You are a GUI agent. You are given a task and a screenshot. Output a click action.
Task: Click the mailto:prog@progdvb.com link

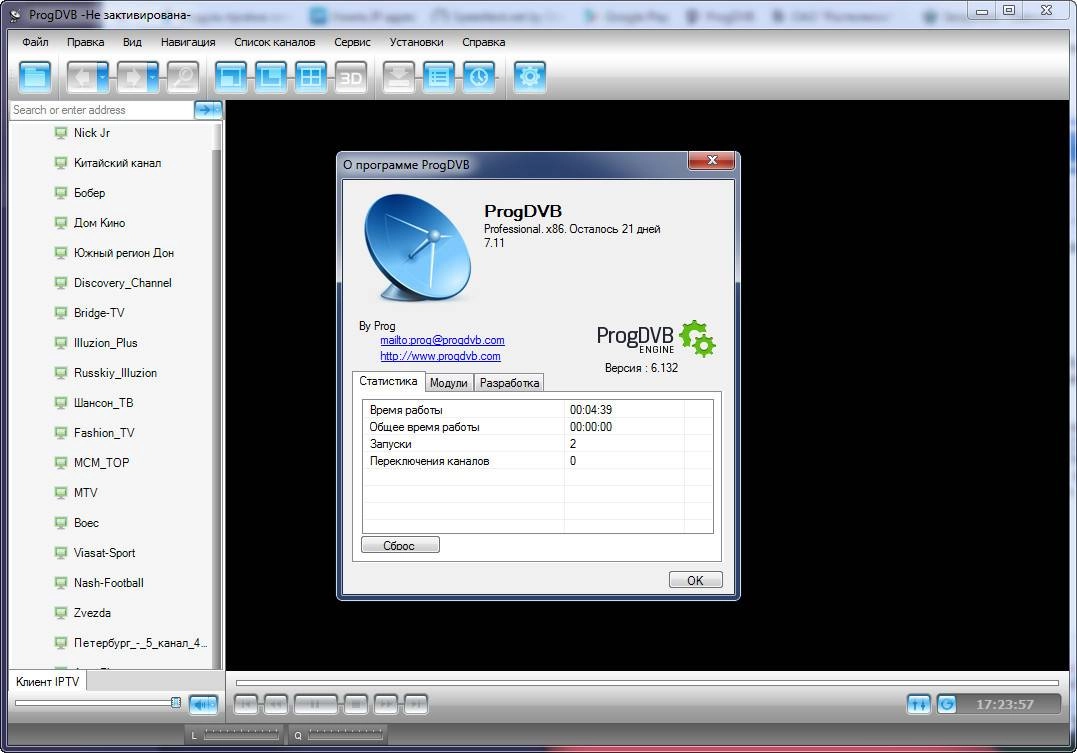pos(442,340)
